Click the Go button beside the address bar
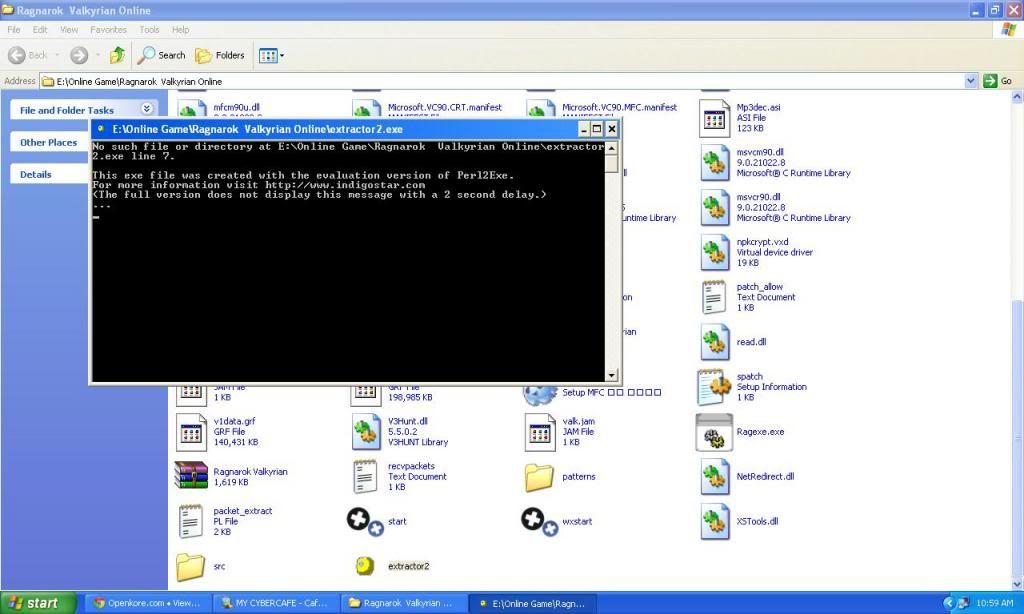 click(998, 81)
